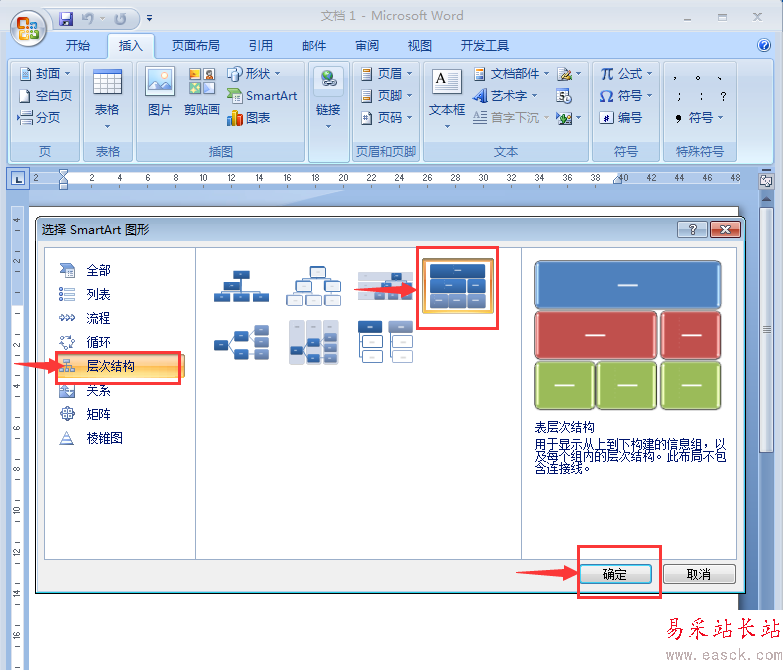Choose the selected table hierarchy layout thumbnail
This screenshot has height=670, width=783.
(x=458, y=286)
